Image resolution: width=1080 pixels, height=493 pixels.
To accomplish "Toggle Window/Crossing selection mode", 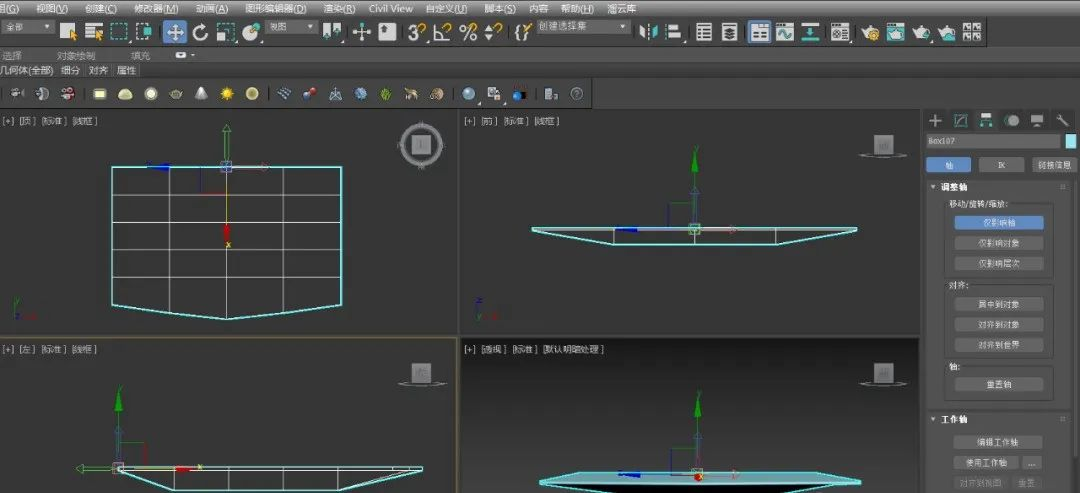I will (x=144, y=32).
